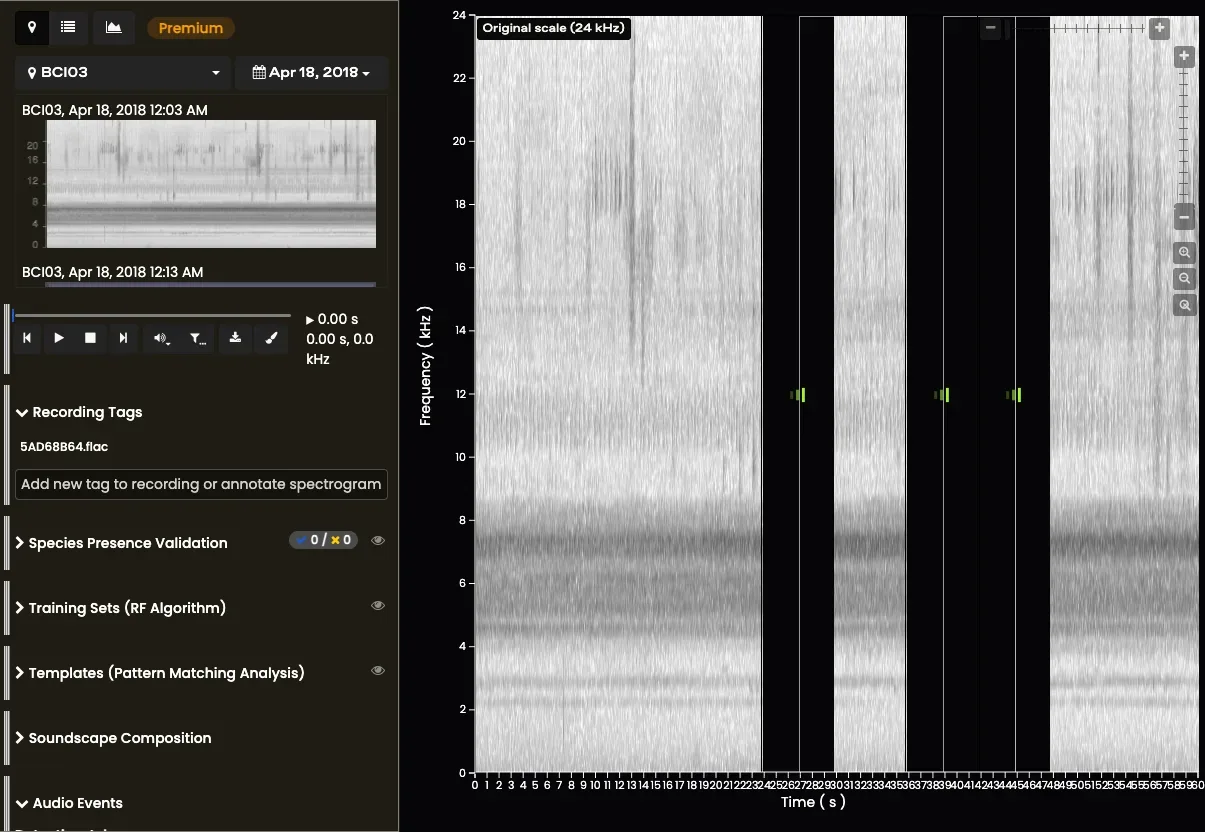Select the paintbrush color tool
The image size is (1205, 832).
coord(270,338)
